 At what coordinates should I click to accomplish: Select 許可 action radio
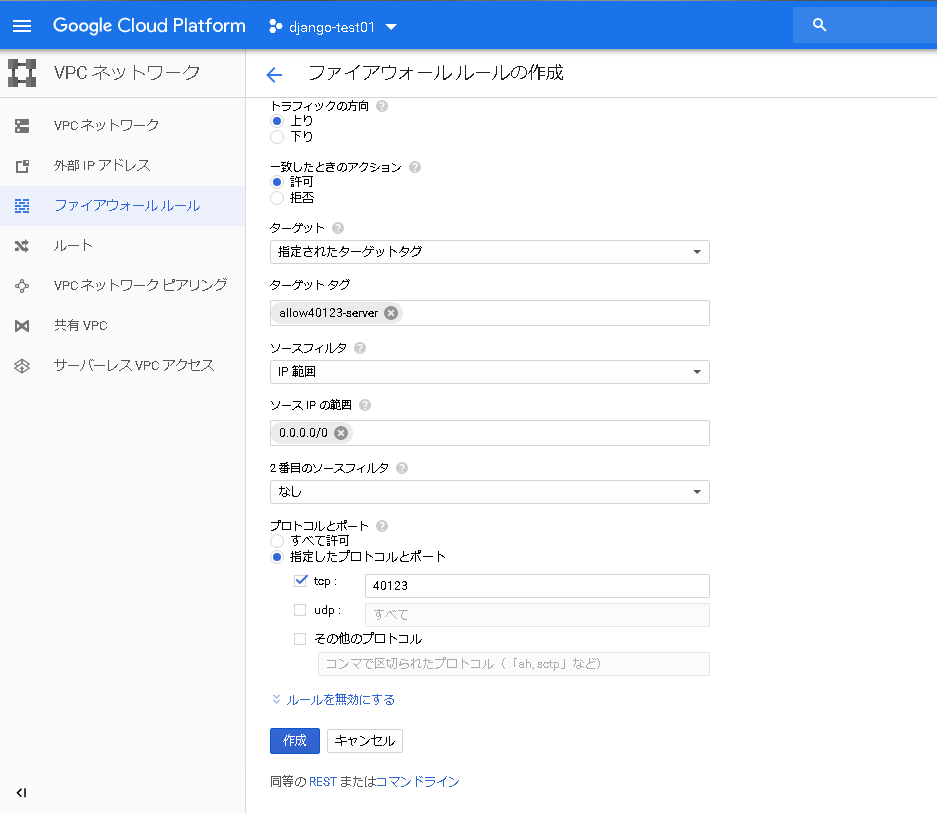[x=277, y=182]
